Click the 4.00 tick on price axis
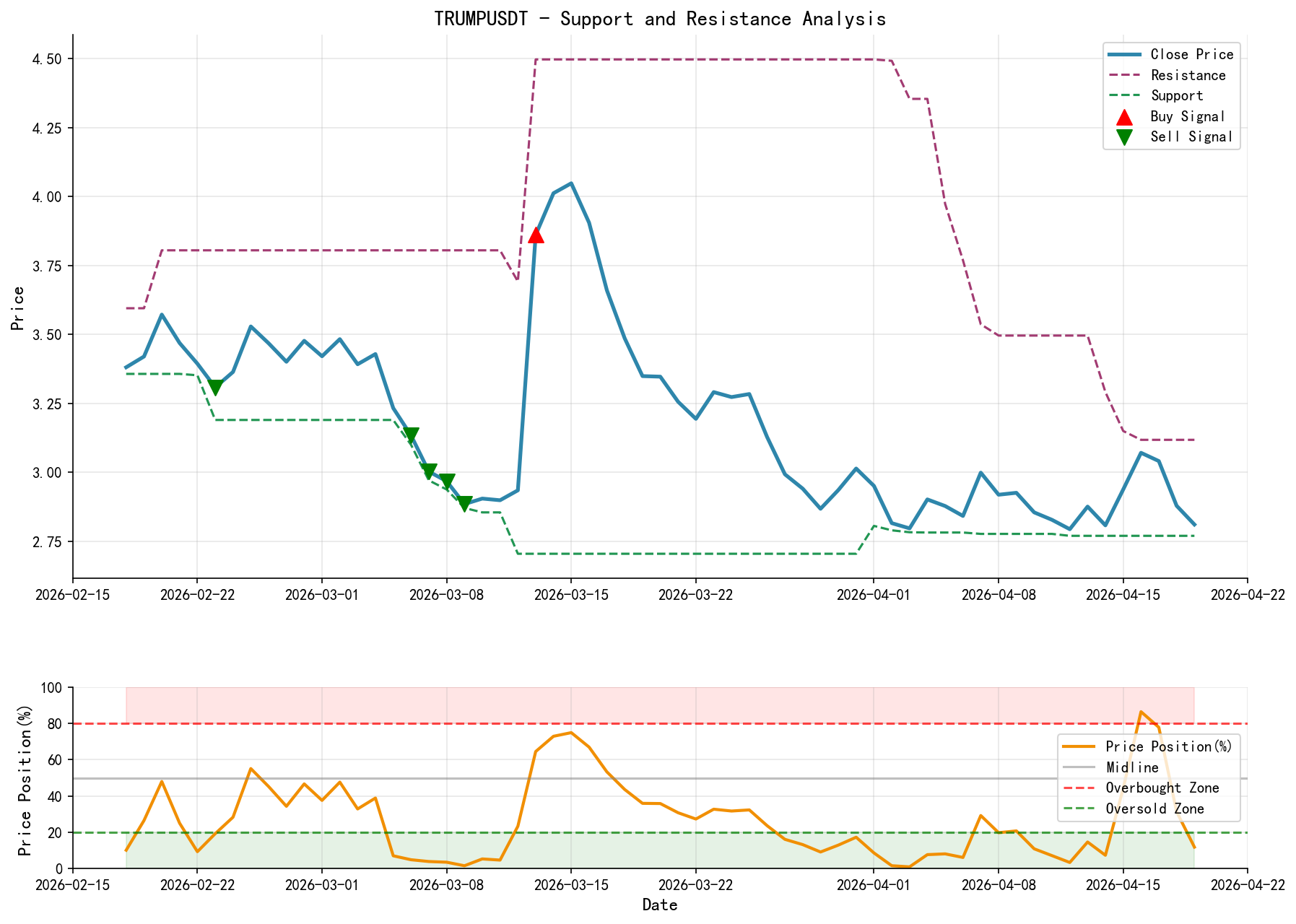 [48, 196]
